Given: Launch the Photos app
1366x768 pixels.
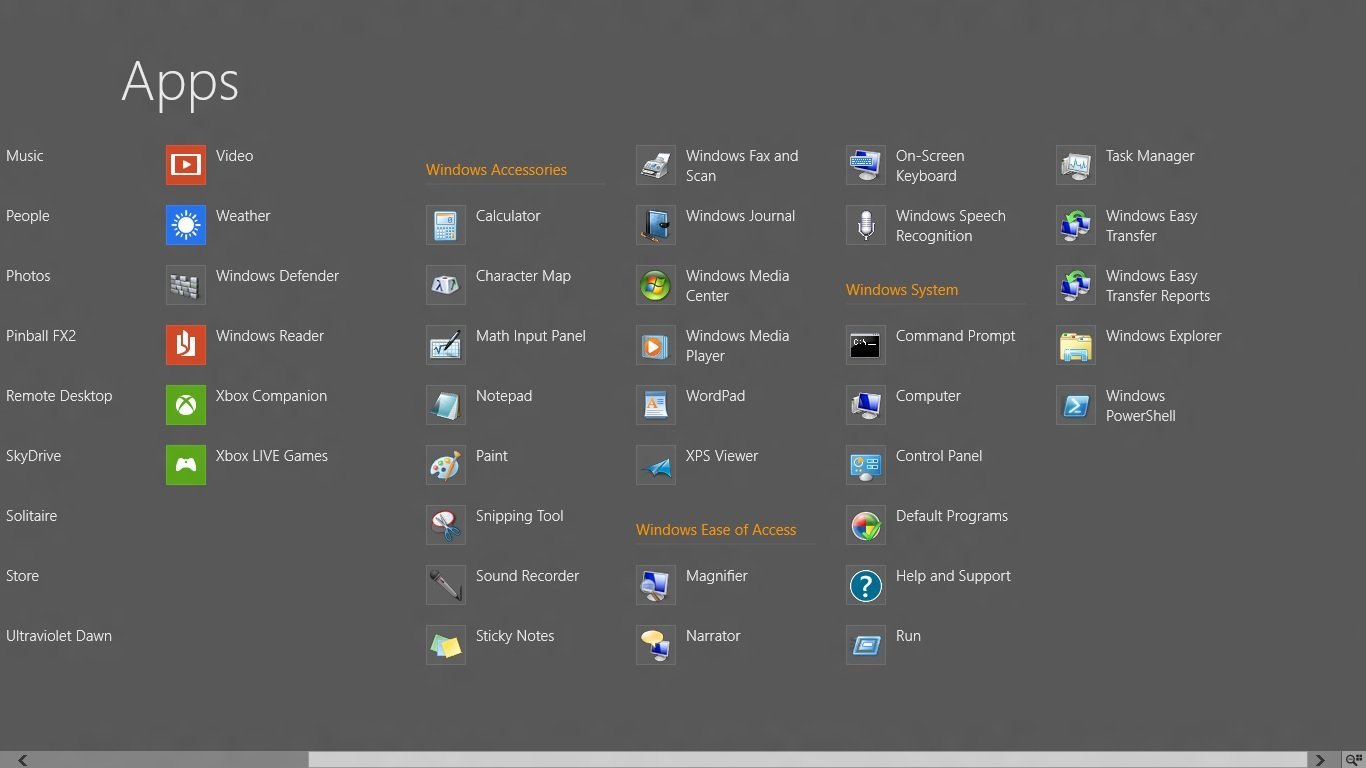Looking at the screenshot, I should click(28, 276).
